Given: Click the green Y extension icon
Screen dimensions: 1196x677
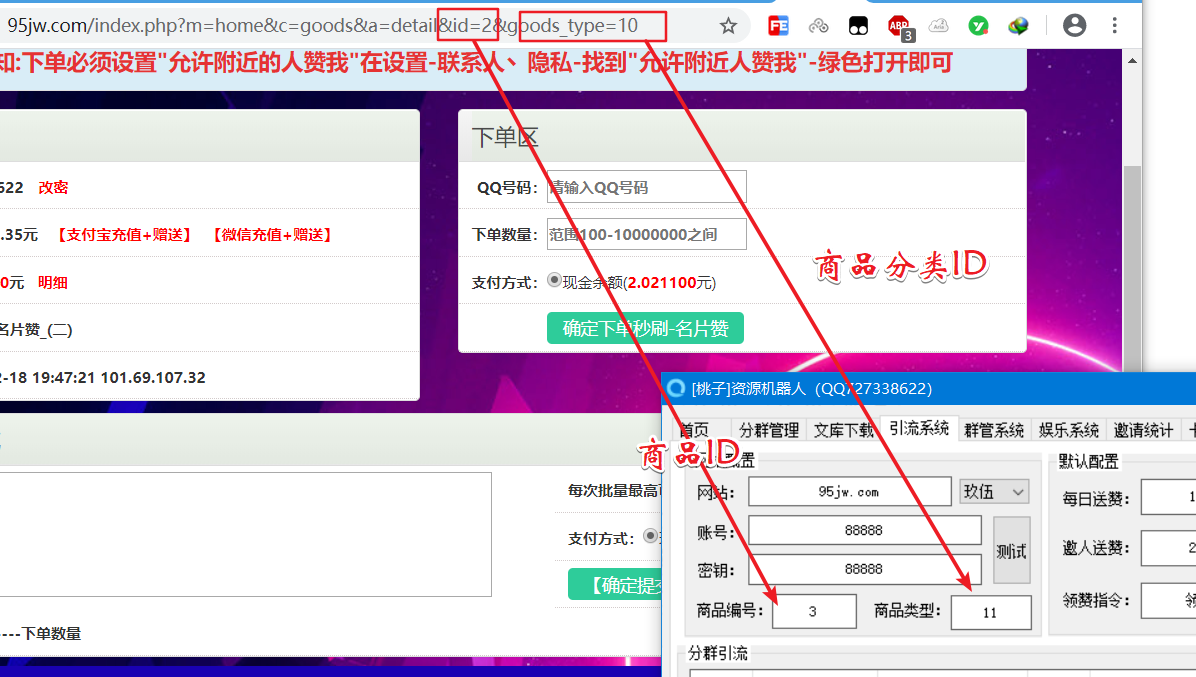Looking at the screenshot, I should 978,27.
